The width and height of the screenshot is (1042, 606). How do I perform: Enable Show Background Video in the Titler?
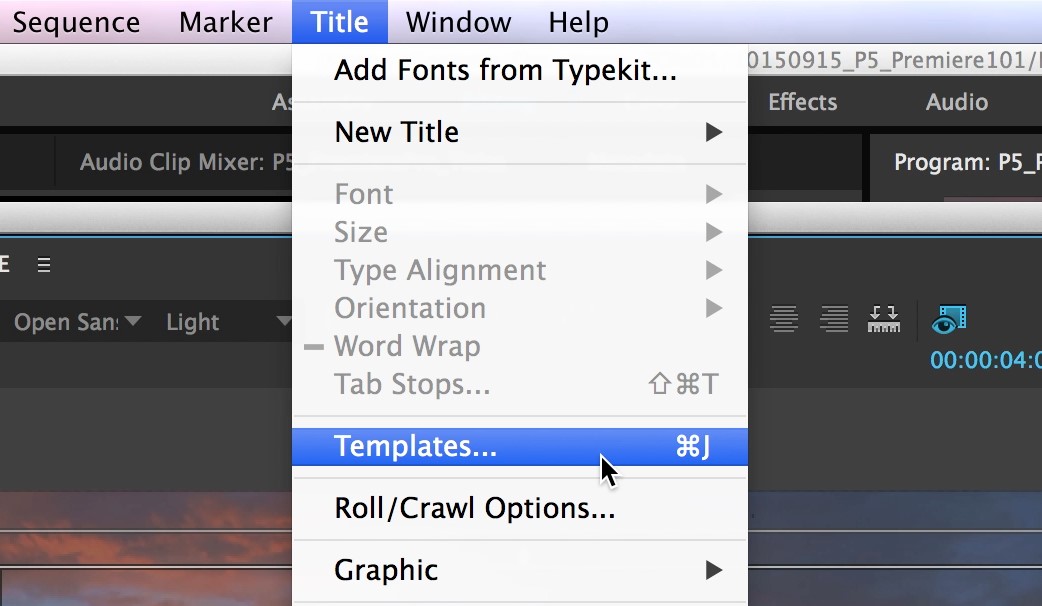tap(948, 318)
